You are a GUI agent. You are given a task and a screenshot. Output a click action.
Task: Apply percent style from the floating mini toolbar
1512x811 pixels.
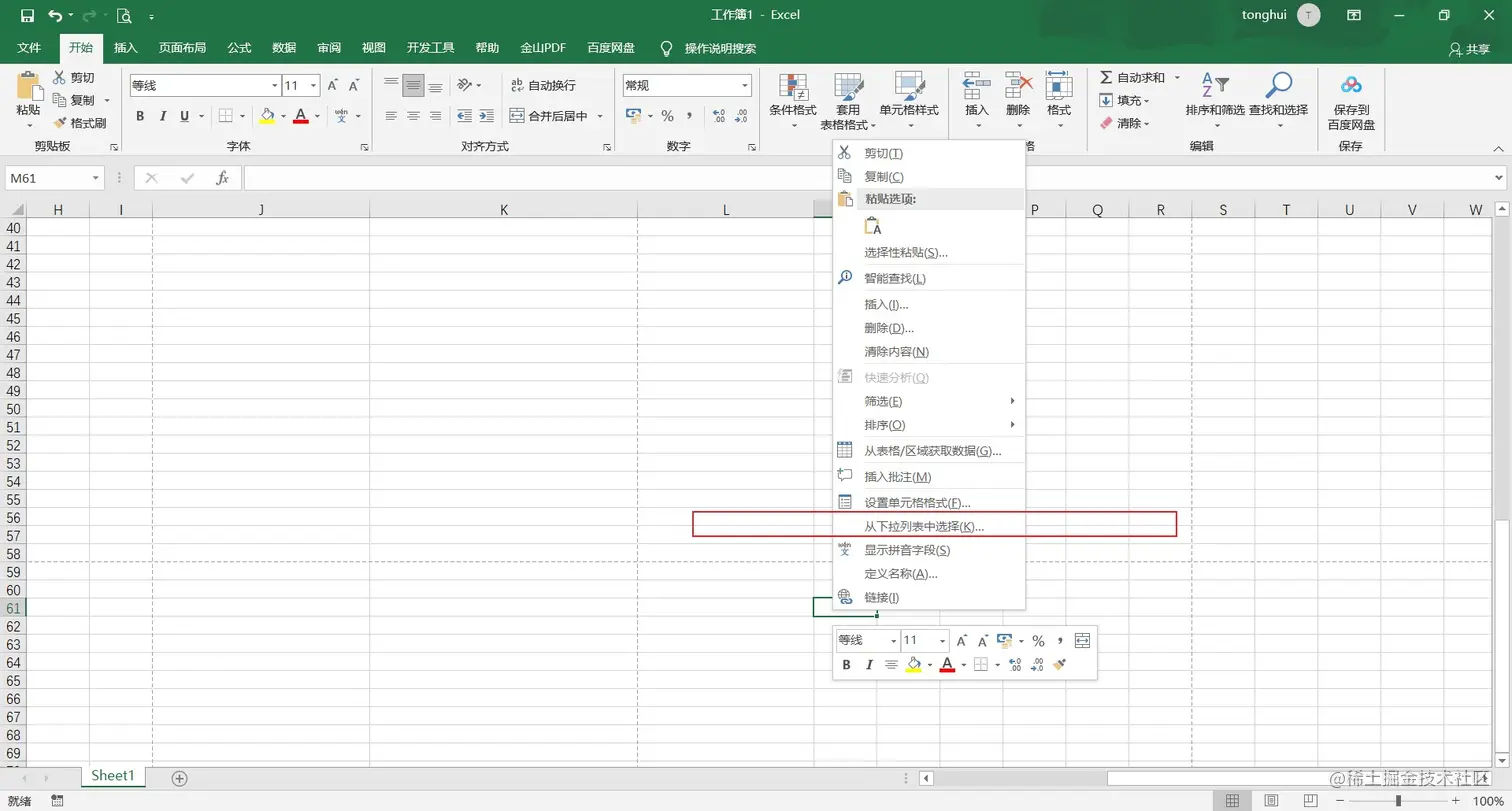coord(1038,641)
